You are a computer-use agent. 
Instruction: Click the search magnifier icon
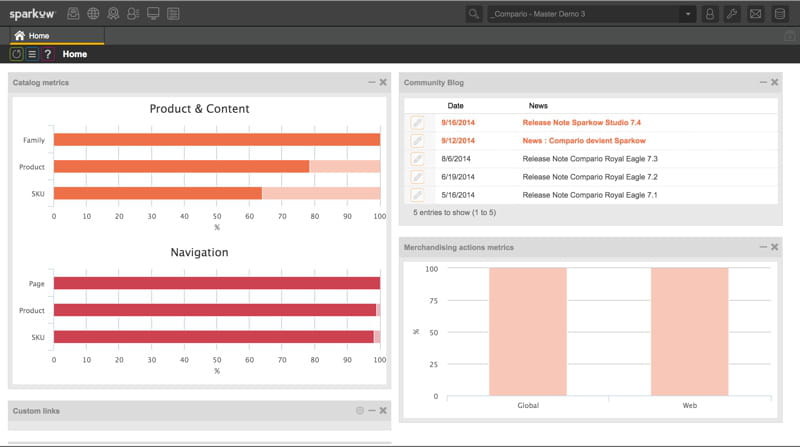474,14
